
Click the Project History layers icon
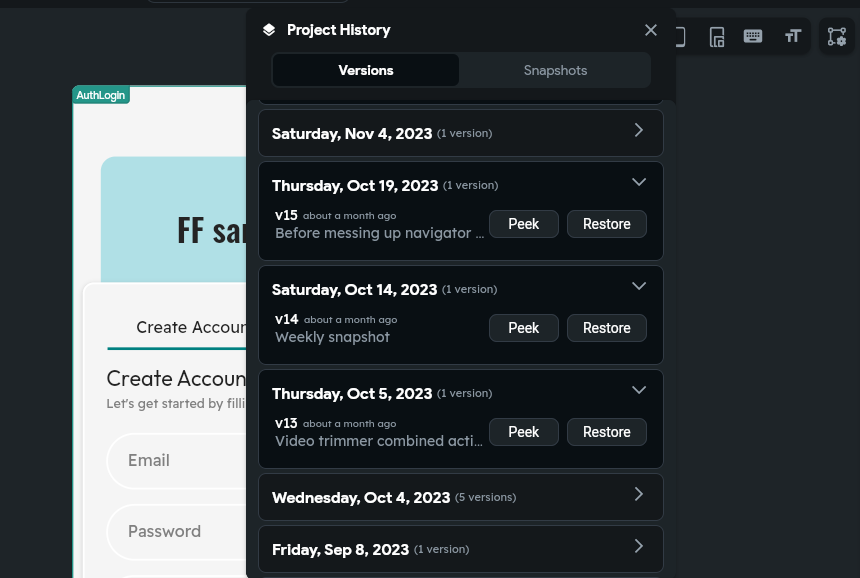coord(269,30)
